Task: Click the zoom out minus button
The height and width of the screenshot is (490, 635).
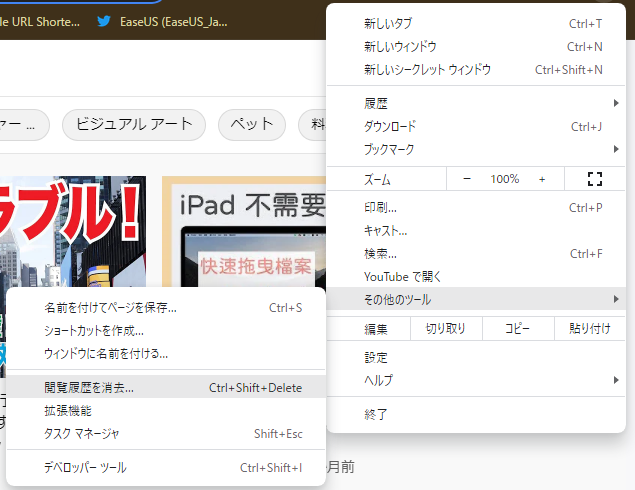Action: pyautogui.click(x=467, y=179)
